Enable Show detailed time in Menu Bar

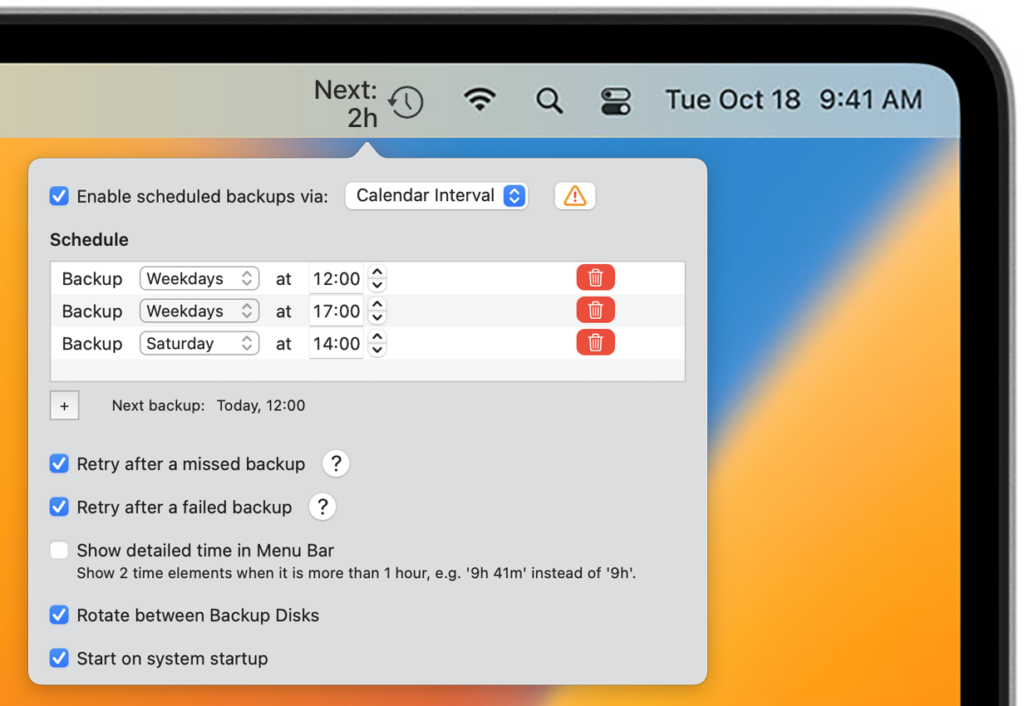click(59, 550)
